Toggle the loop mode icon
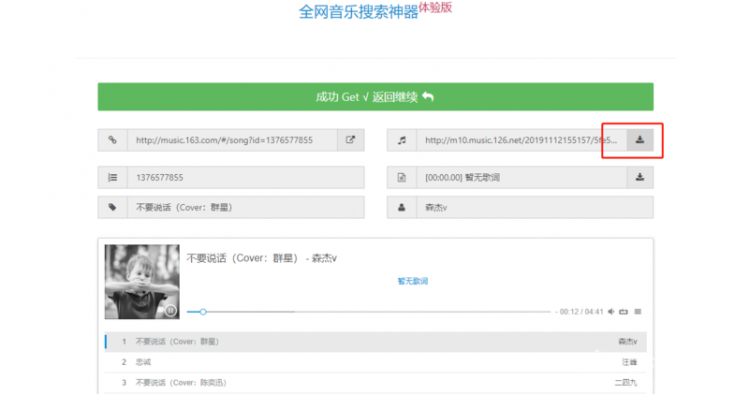The image size is (749, 394). coord(623,312)
